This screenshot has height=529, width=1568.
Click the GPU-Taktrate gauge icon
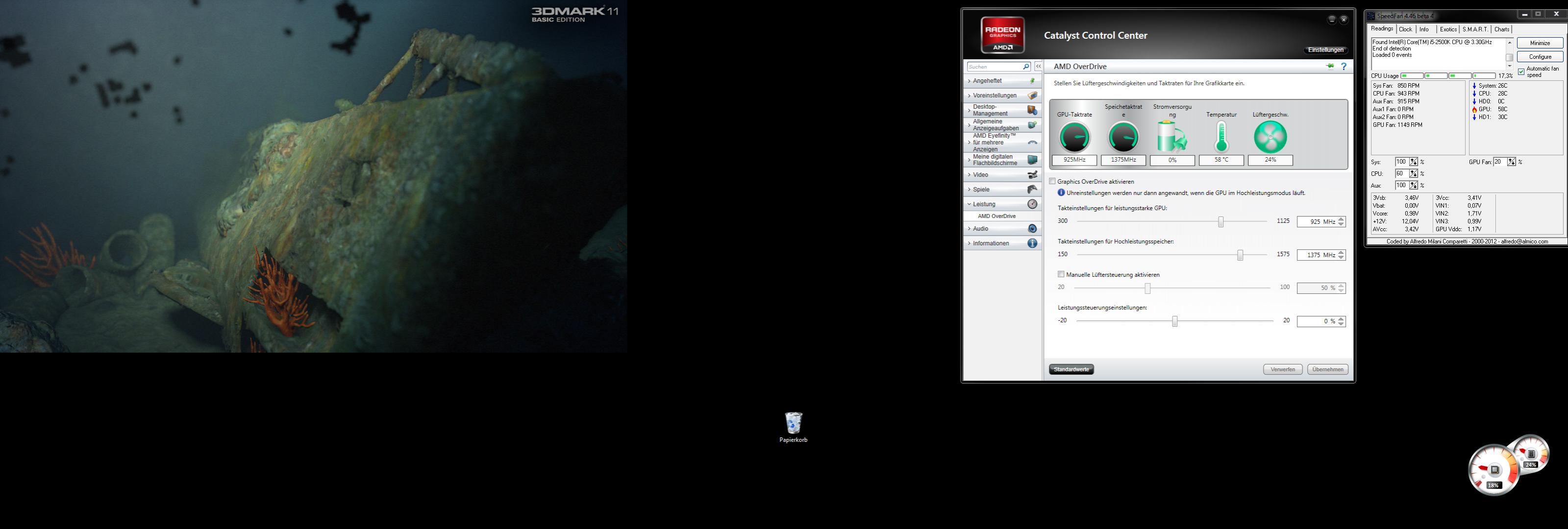pos(1074,137)
